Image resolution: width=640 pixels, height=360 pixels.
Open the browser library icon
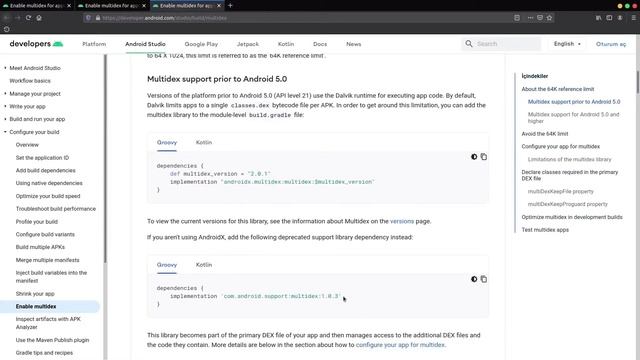coord(598,18)
